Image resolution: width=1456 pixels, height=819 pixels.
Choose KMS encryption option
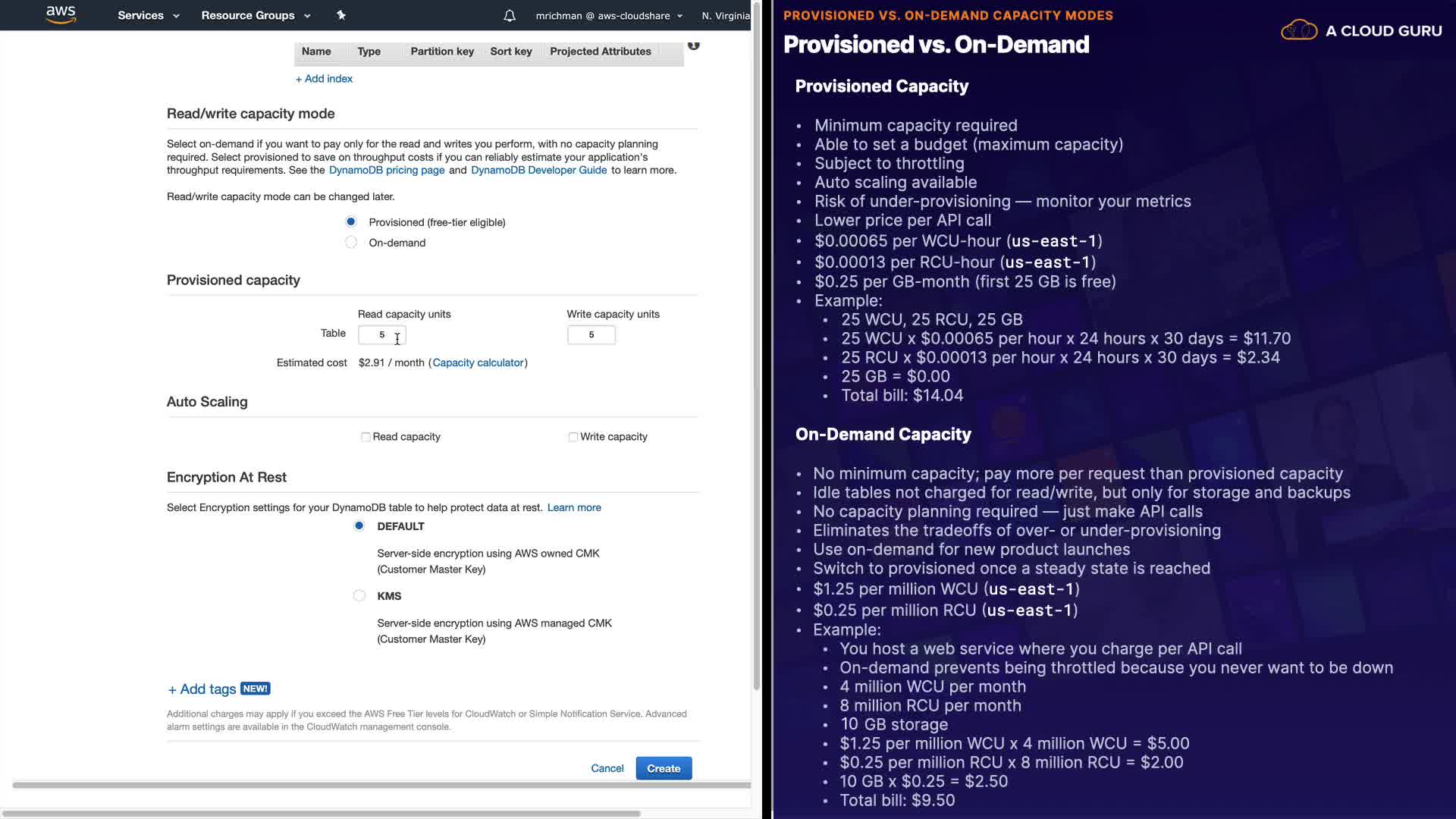[359, 596]
